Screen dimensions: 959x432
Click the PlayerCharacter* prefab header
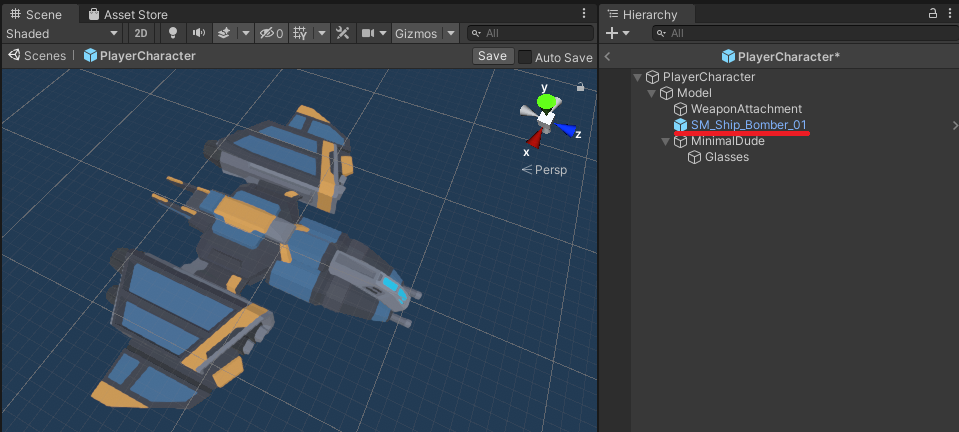pyautogui.click(x=780, y=56)
